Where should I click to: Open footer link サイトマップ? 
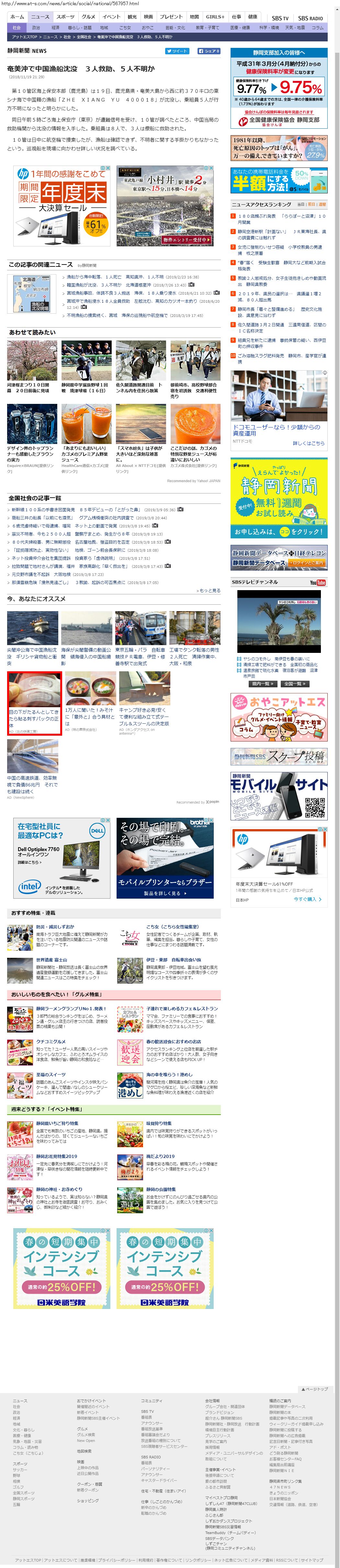312,1560
